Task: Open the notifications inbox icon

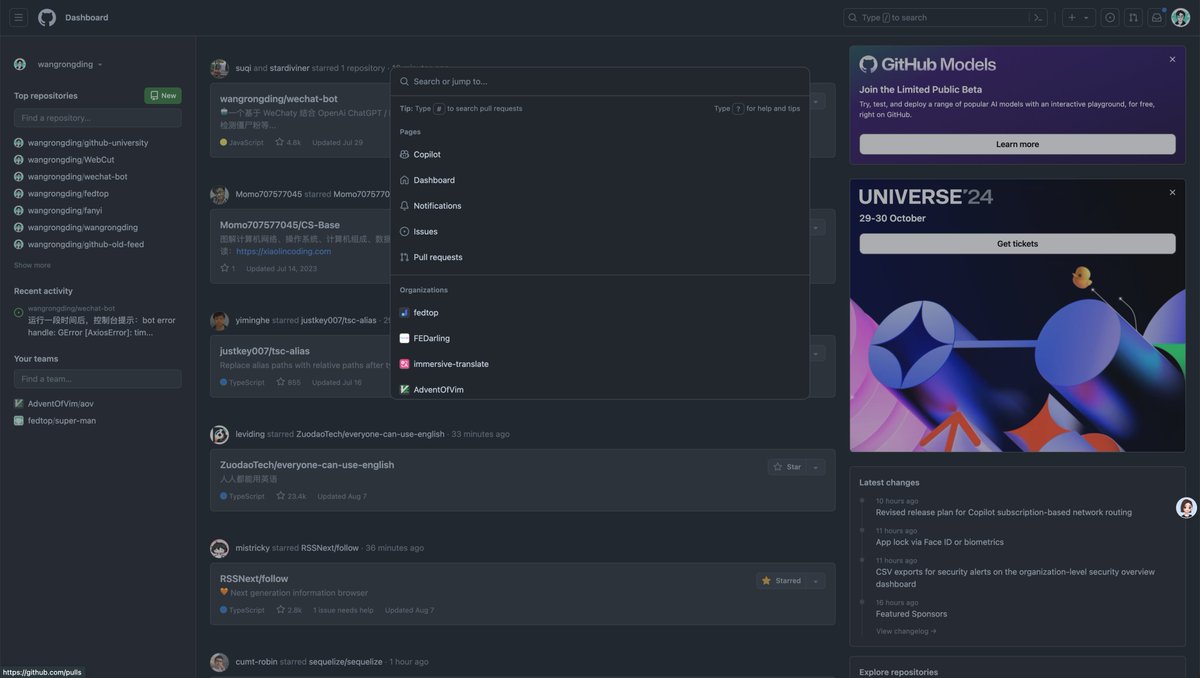Action: 1157,17
